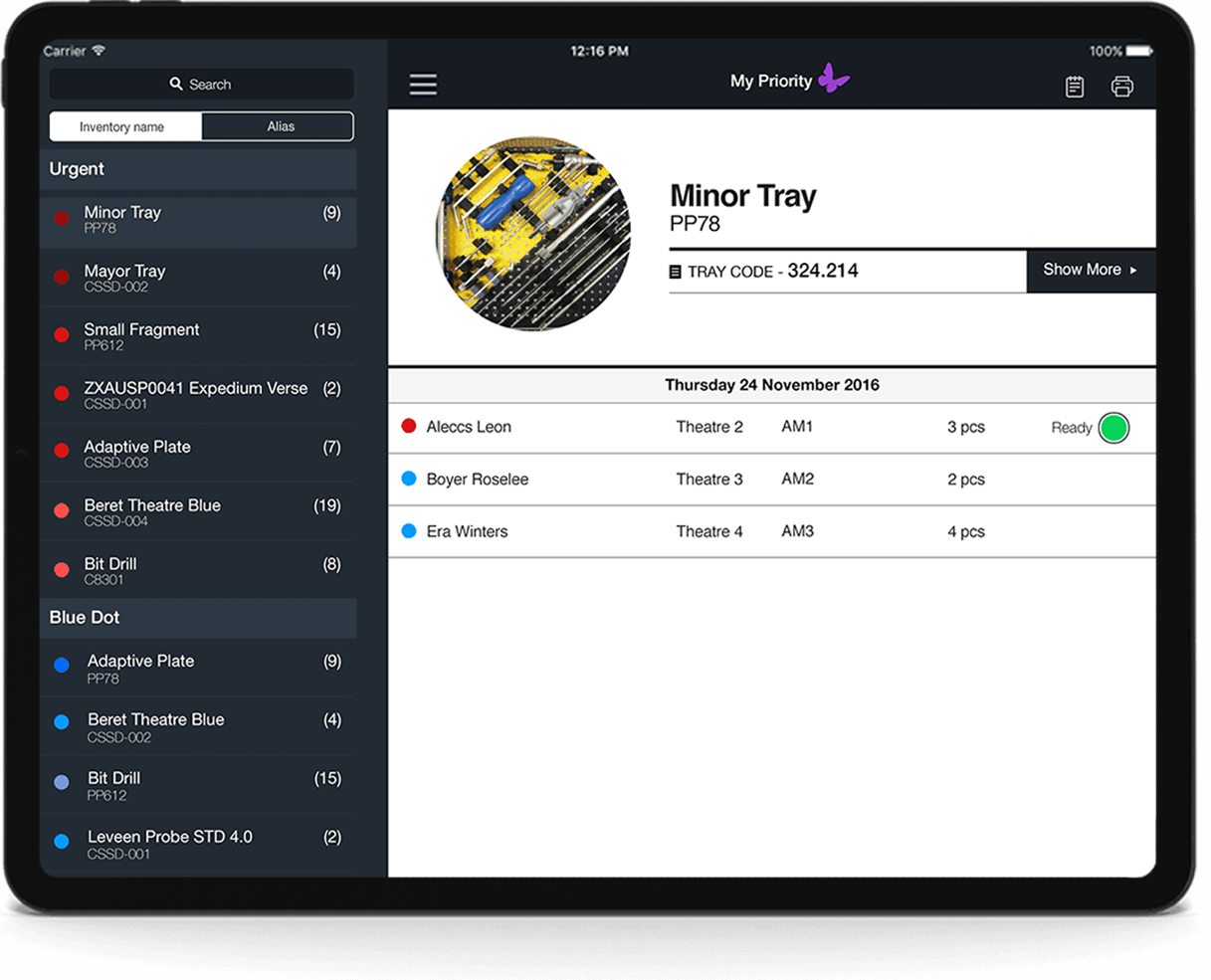Open Era Winters Theatre 4 row

click(x=771, y=531)
